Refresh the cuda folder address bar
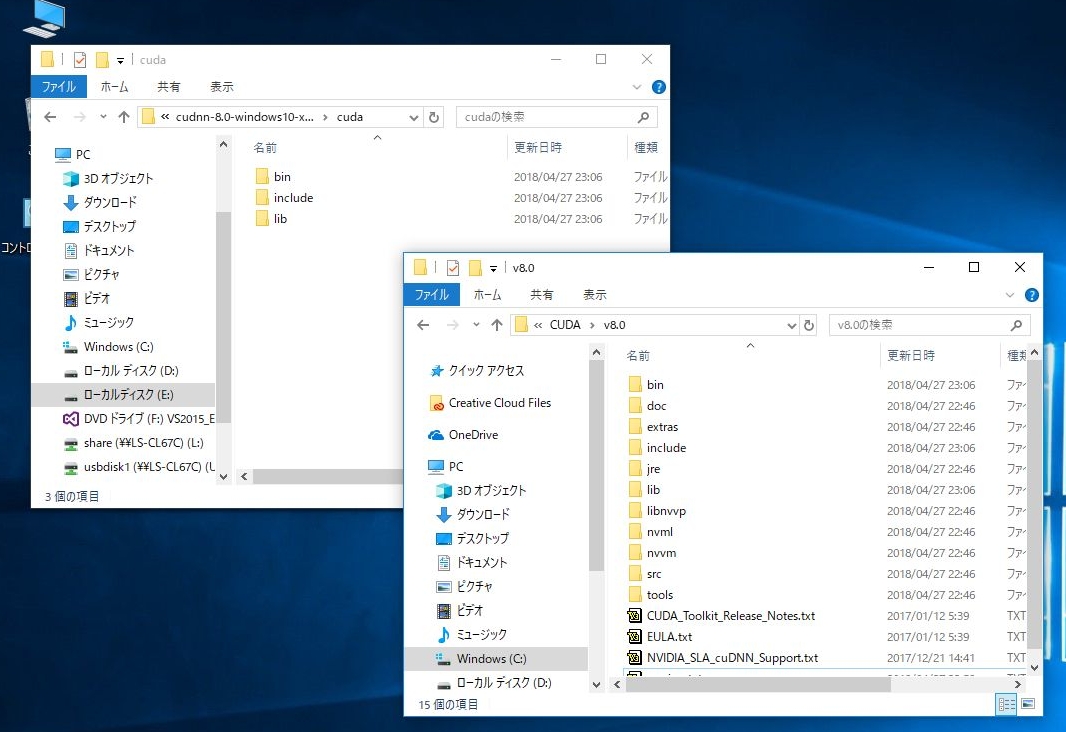This screenshot has width=1066, height=732. [434, 117]
